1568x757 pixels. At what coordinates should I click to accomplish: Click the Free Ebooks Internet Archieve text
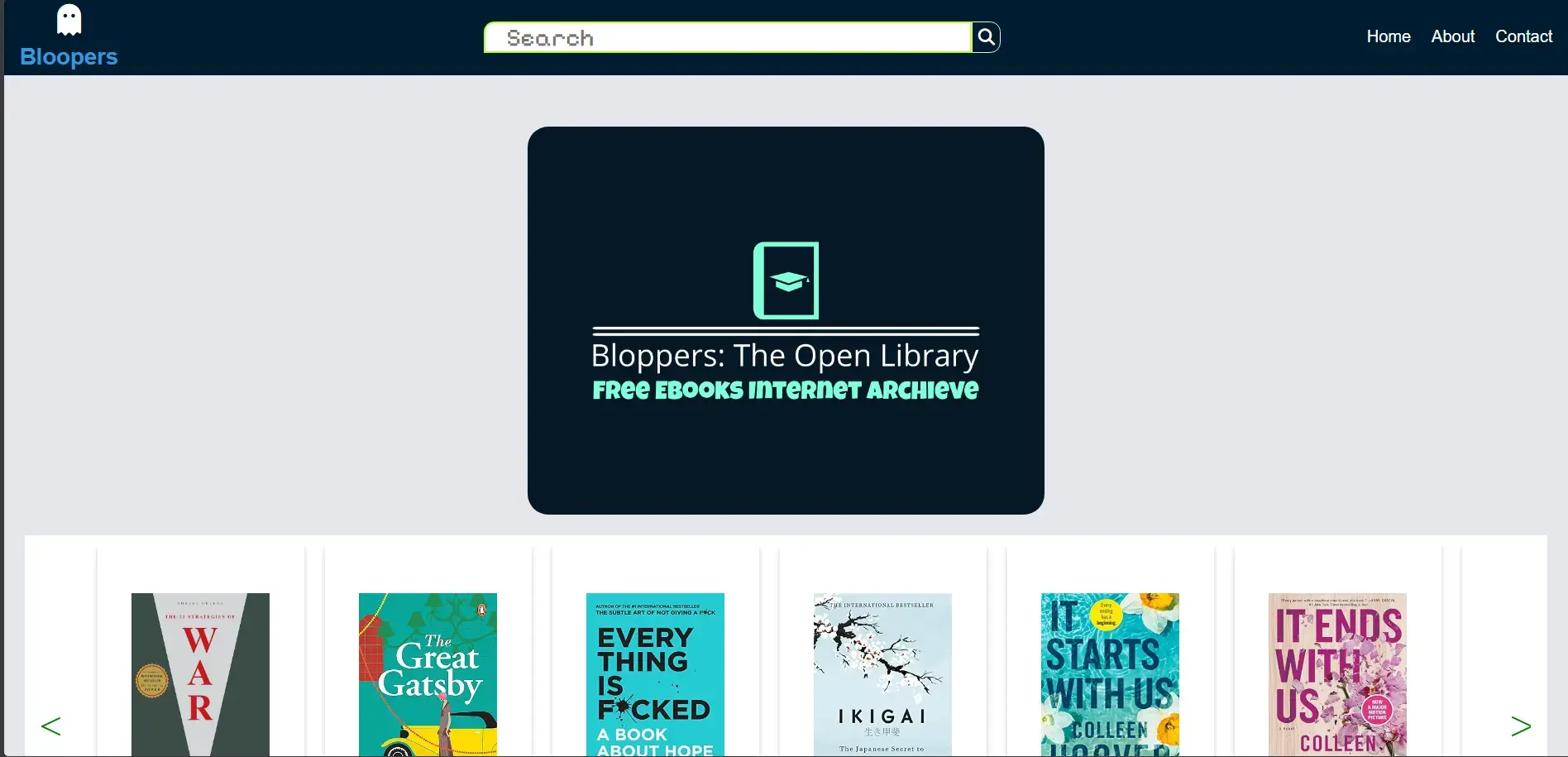coord(784,390)
